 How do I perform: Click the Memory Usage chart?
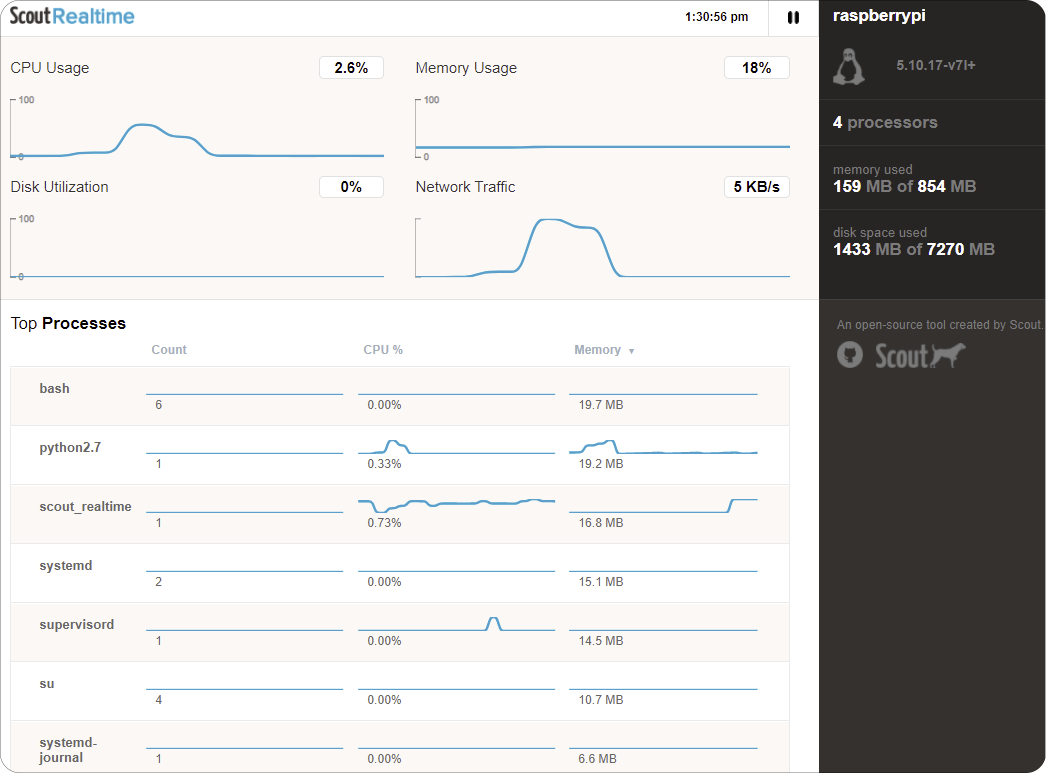point(602,129)
